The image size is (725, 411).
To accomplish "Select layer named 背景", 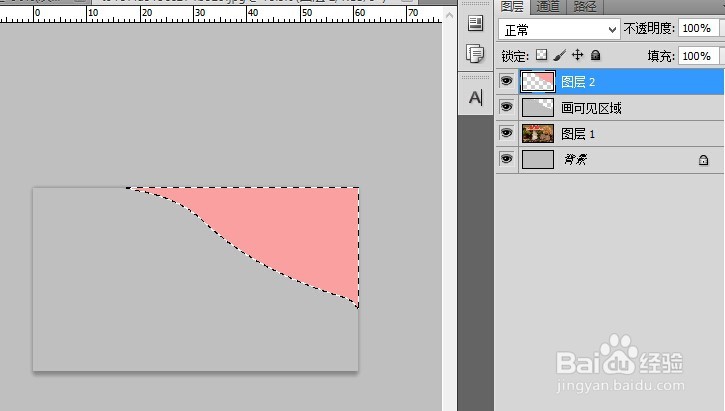I will pyautogui.click(x=576, y=160).
